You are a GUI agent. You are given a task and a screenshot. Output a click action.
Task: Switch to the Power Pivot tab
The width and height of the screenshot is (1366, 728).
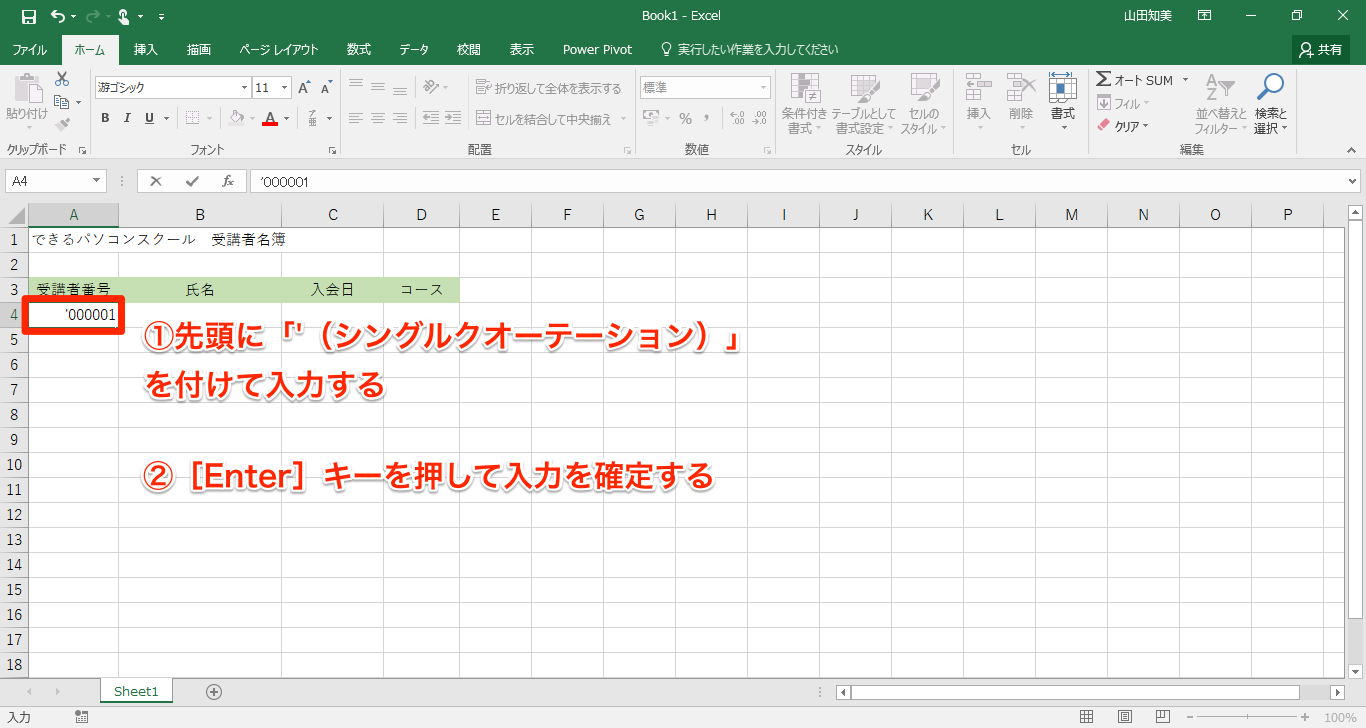597,49
